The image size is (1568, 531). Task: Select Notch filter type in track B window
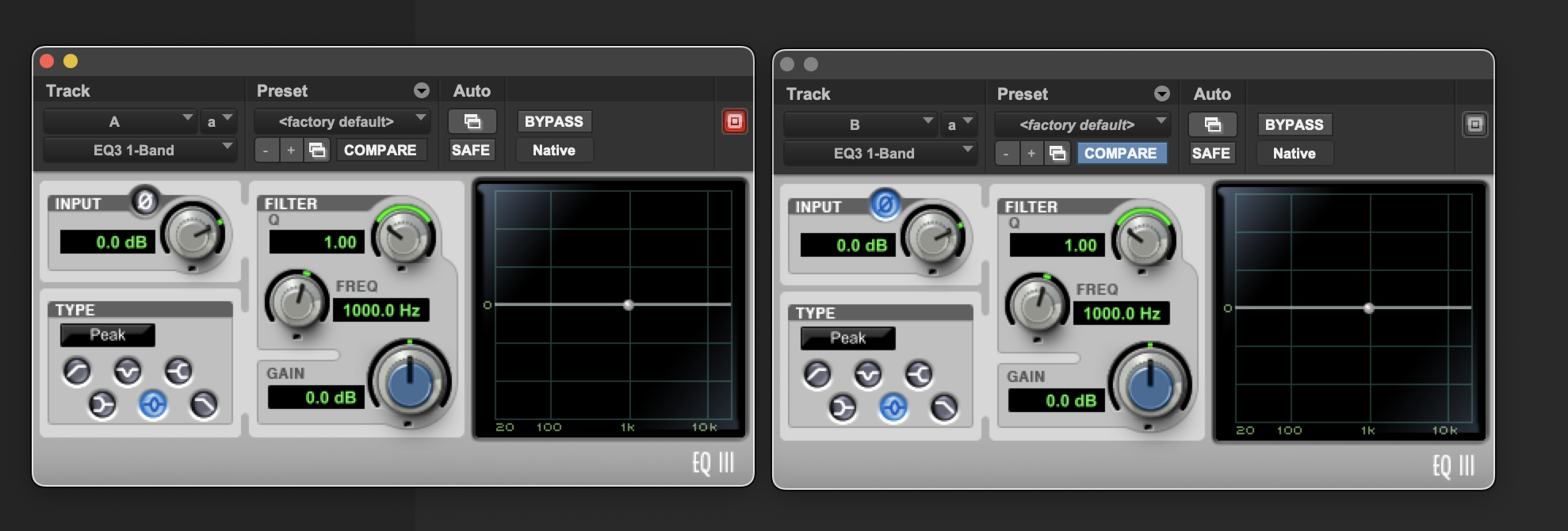click(868, 374)
